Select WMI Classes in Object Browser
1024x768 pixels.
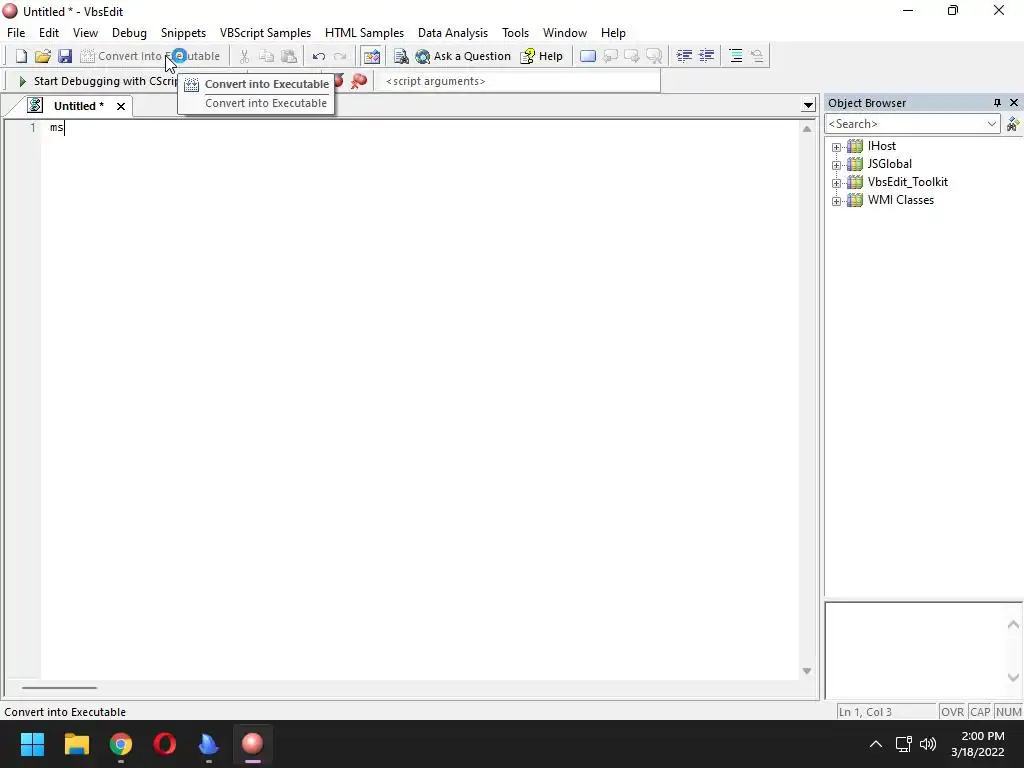tap(901, 200)
